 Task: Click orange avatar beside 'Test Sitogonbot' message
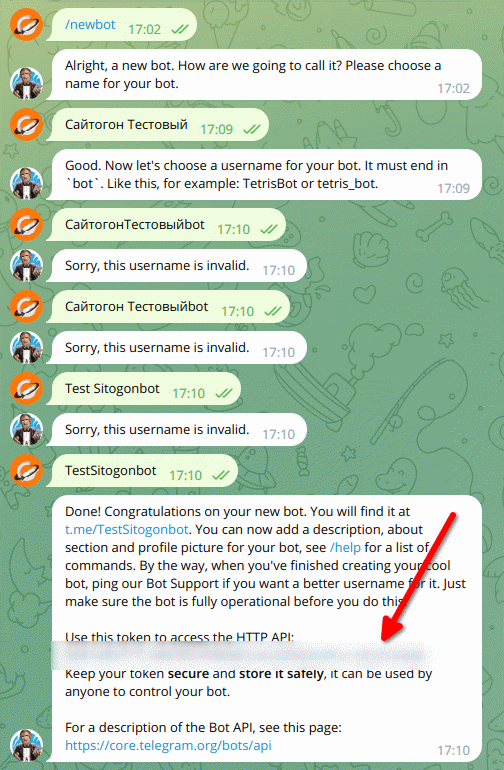point(27,388)
